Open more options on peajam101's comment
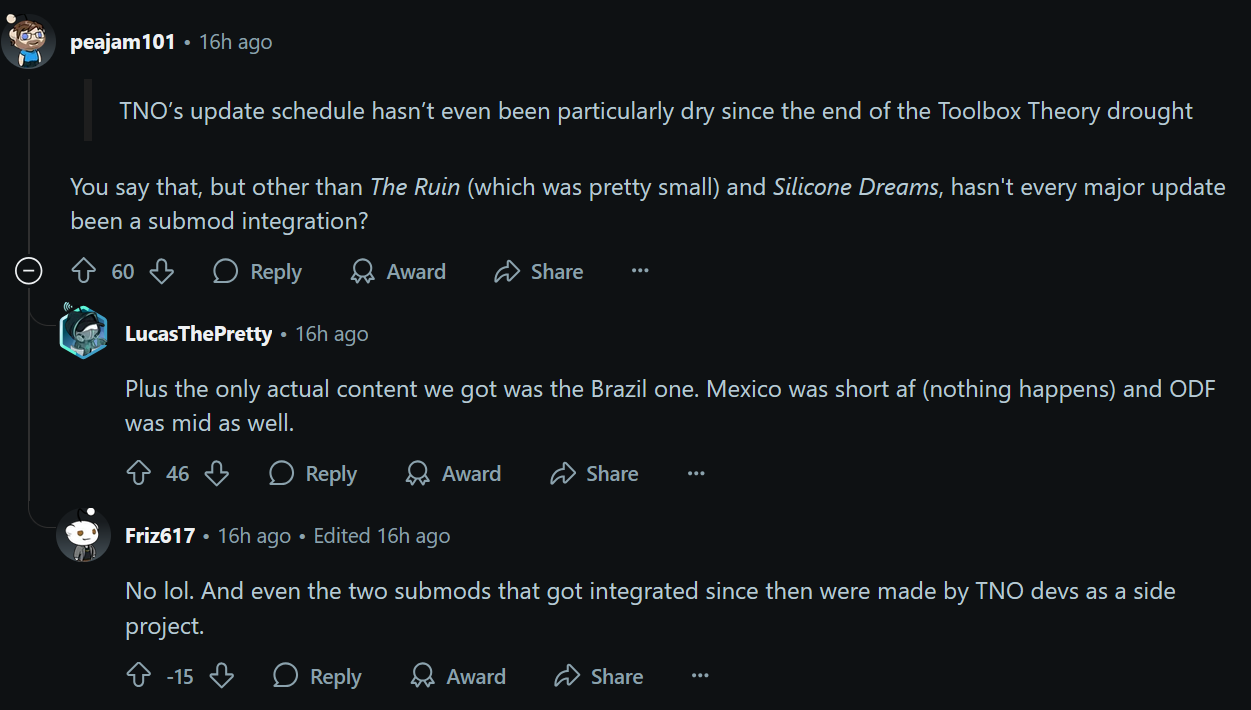 point(640,271)
